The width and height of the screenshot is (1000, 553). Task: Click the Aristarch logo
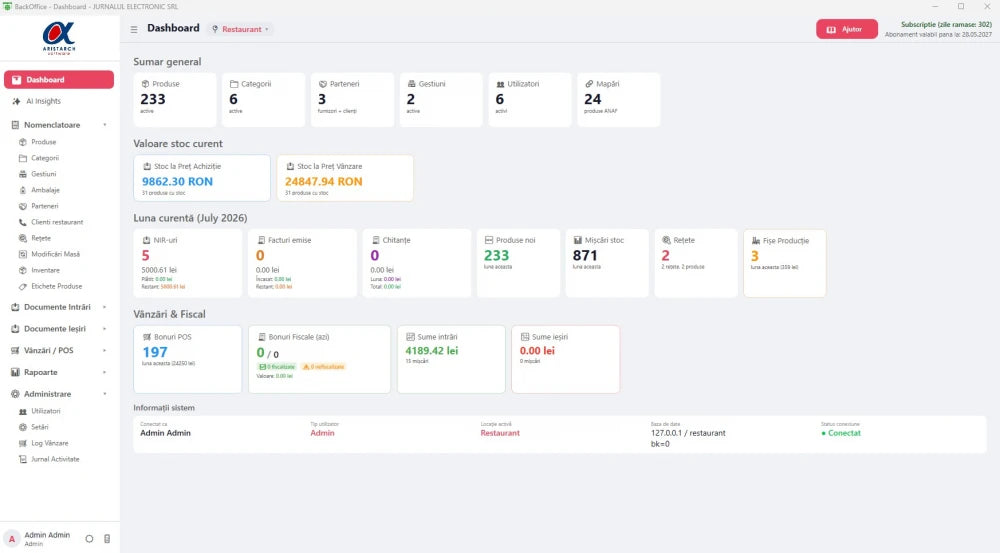(59, 38)
